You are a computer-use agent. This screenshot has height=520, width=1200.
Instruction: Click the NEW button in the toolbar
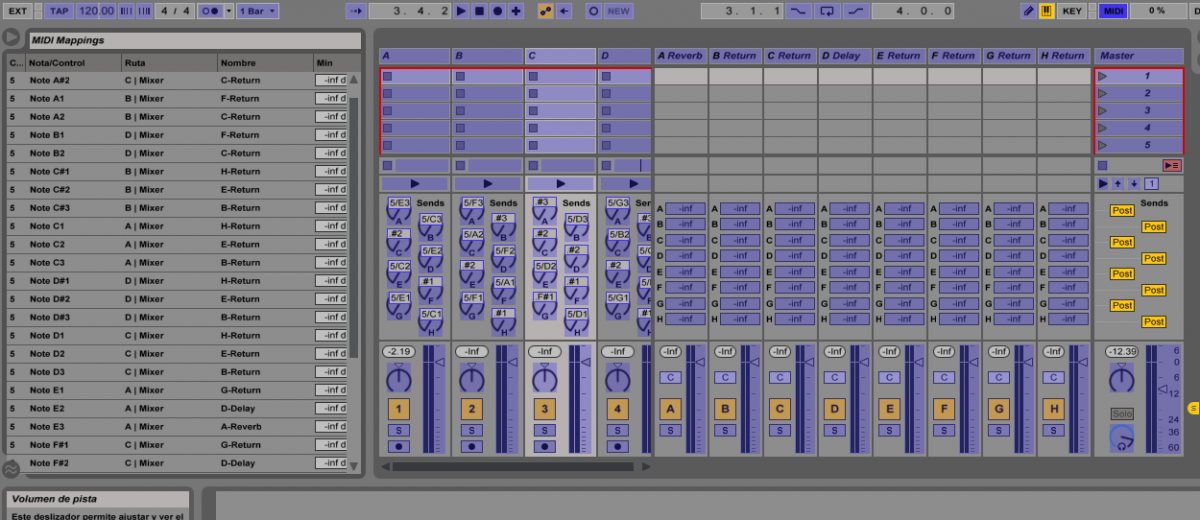click(x=619, y=11)
